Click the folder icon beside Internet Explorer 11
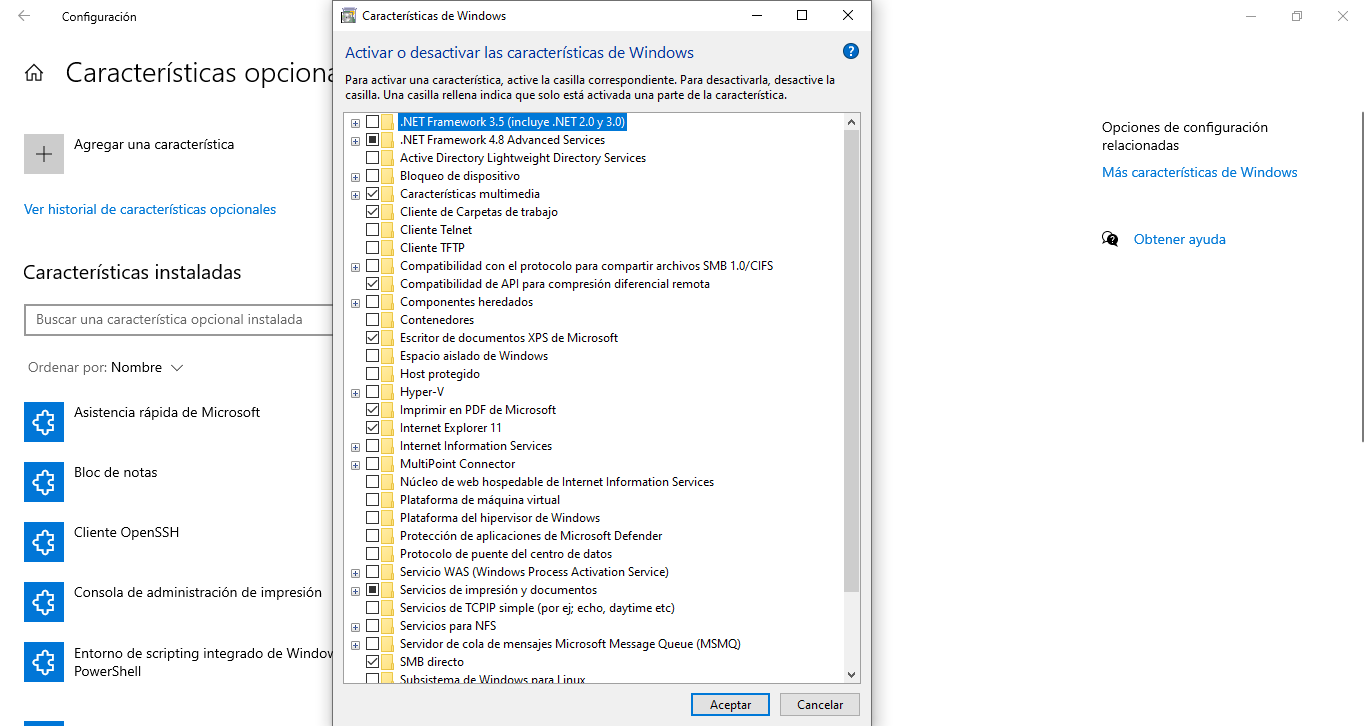This screenshot has height=726, width=1366. click(x=387, y=428)
